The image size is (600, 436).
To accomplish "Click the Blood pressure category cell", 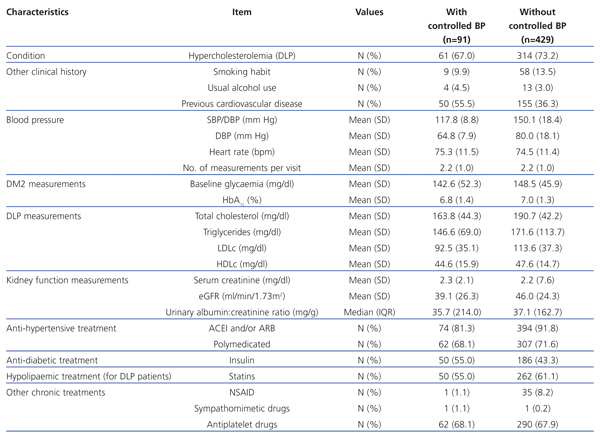I will click(37, 120).
